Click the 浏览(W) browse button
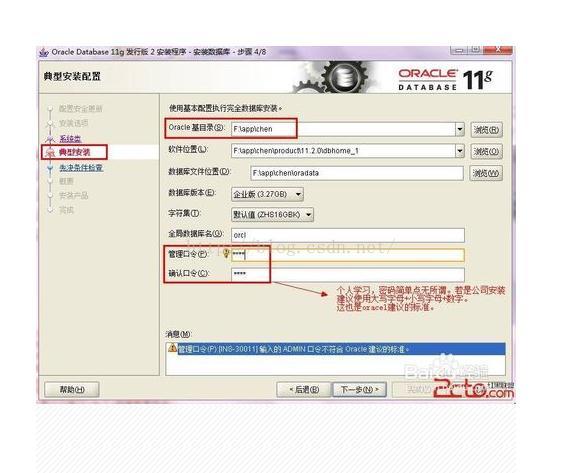 [x=486, y=173]
